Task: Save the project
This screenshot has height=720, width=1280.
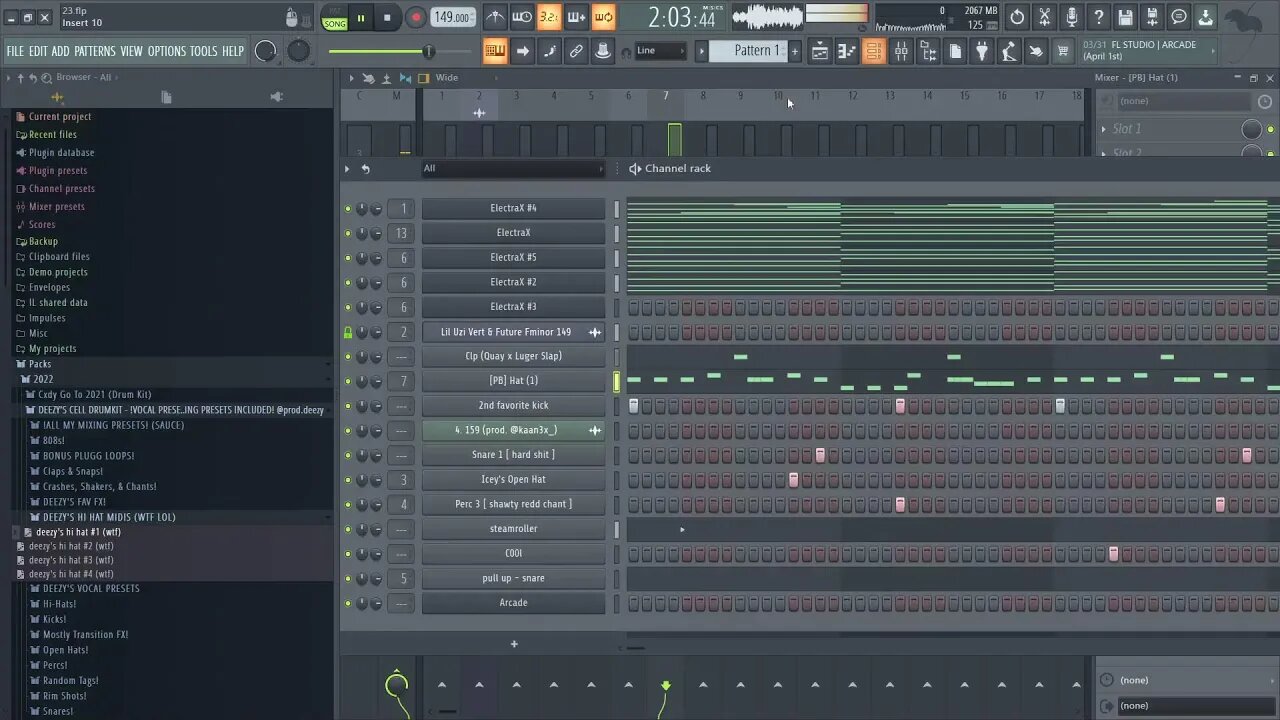Action: tap(1125, 17)
